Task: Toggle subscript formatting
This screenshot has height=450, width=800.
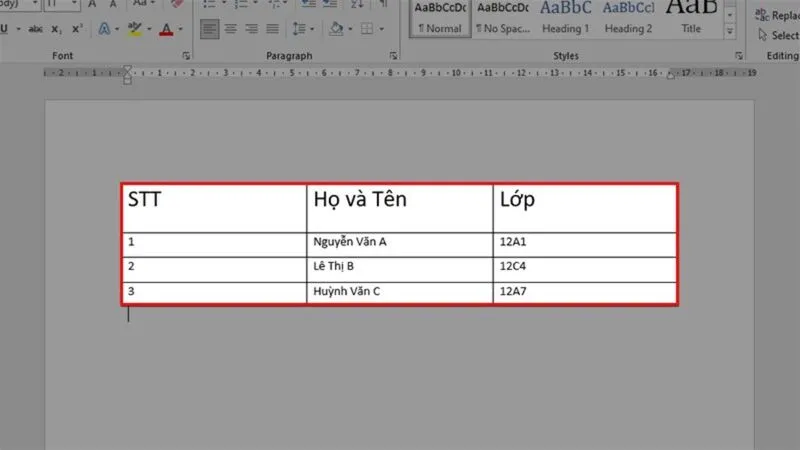Action: [x=56, y=29]
